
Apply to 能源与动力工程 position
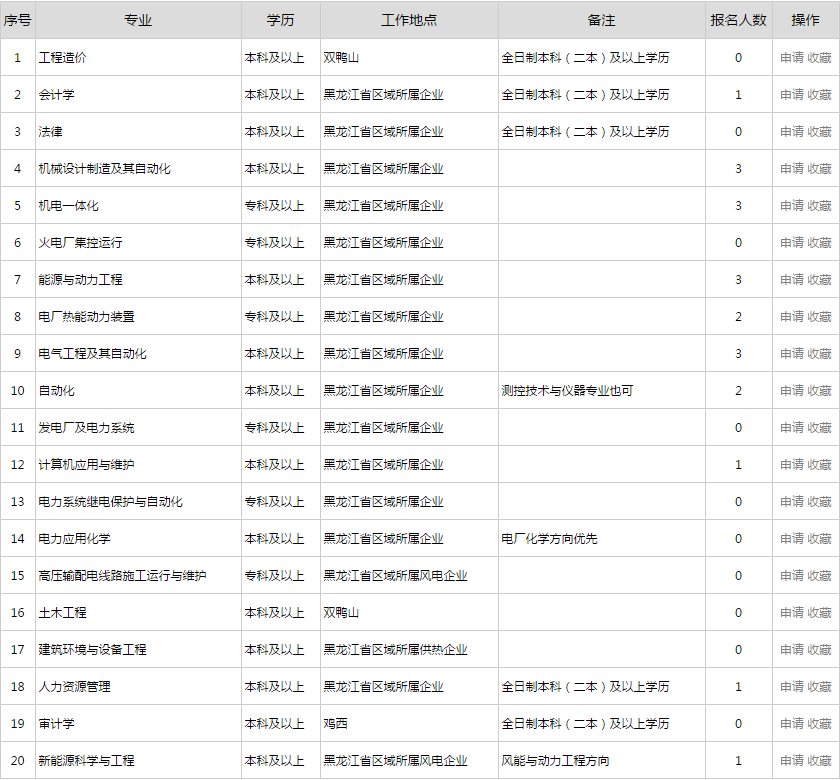click(x=792, y=280)
